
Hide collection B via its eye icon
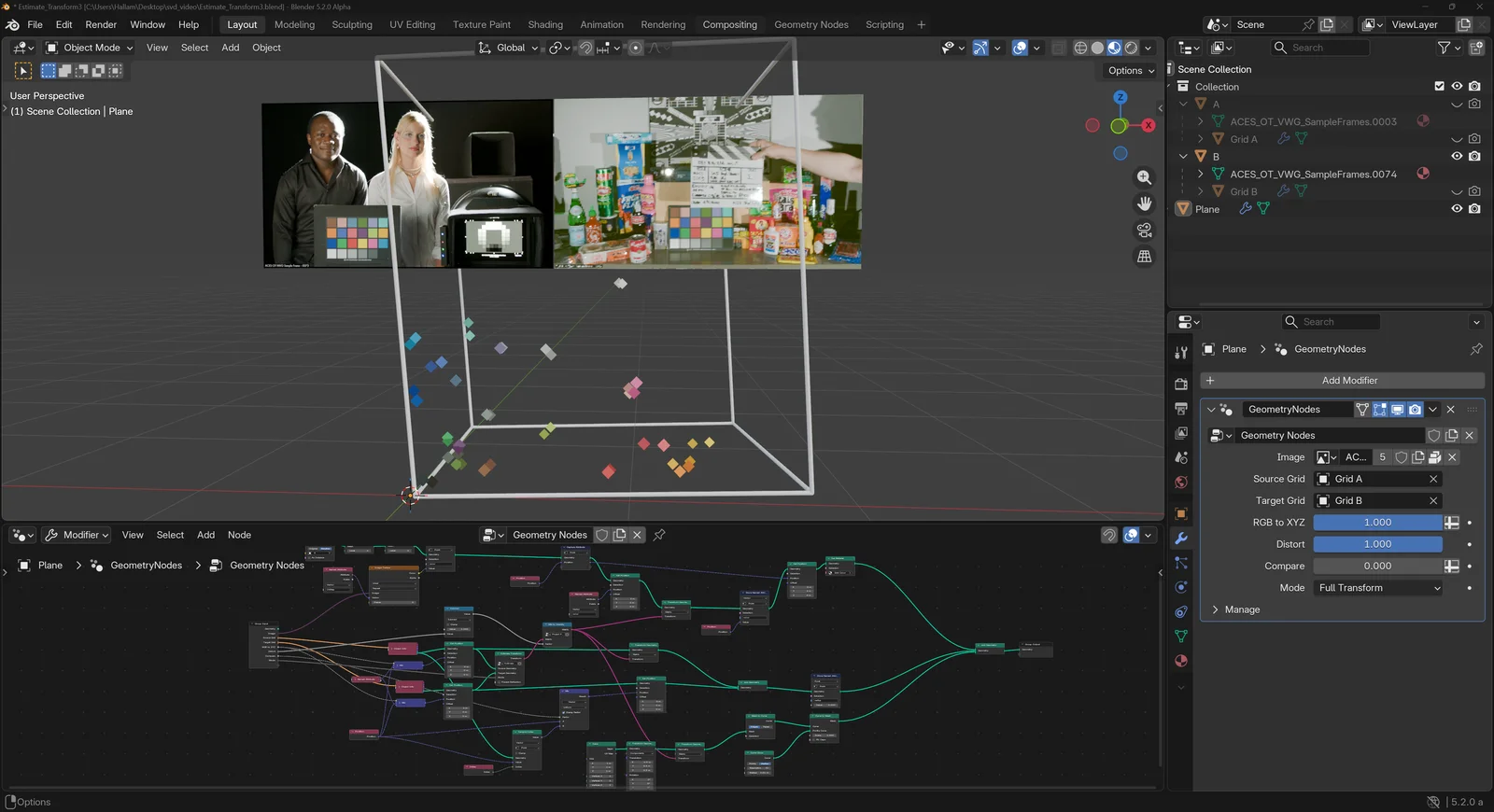[1457, 156]
